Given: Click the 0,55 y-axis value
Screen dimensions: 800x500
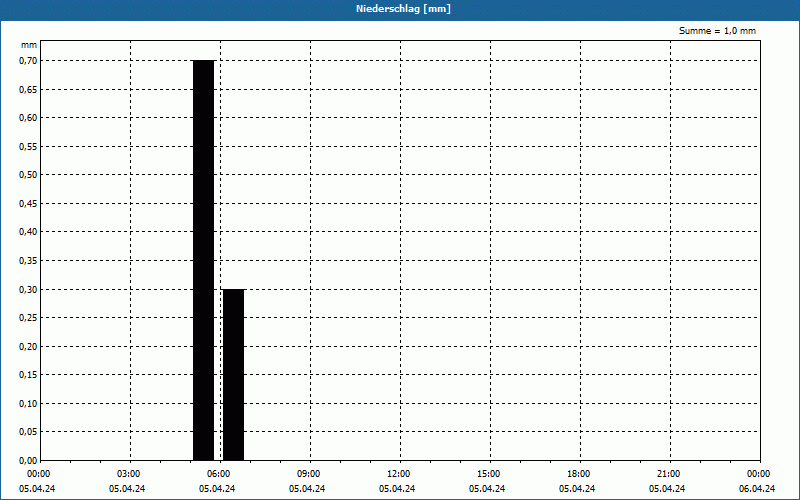Looking at the screenshot, I should point(28,146).
